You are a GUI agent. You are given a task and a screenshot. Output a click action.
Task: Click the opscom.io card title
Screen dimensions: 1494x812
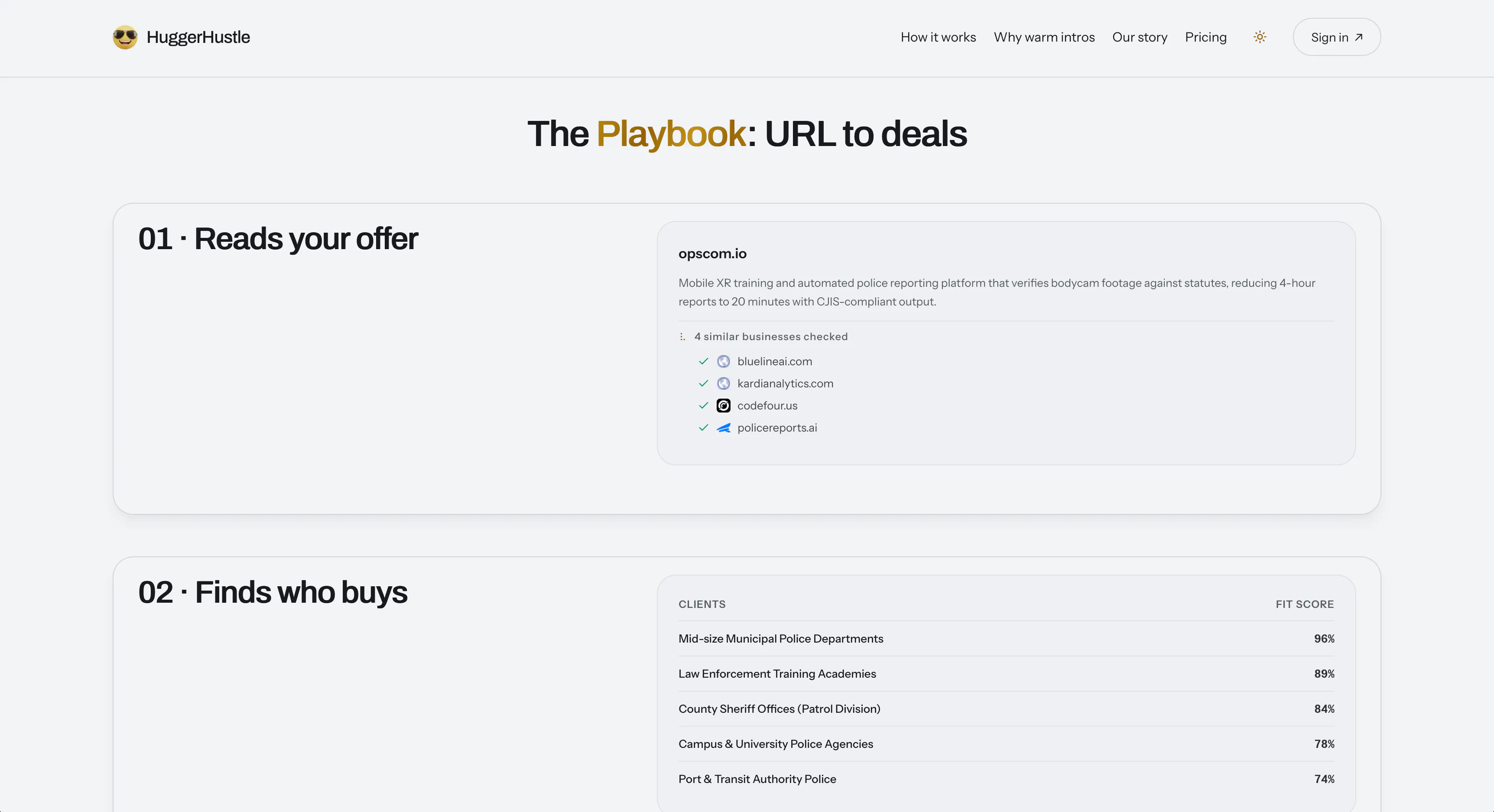click(712, 253)
